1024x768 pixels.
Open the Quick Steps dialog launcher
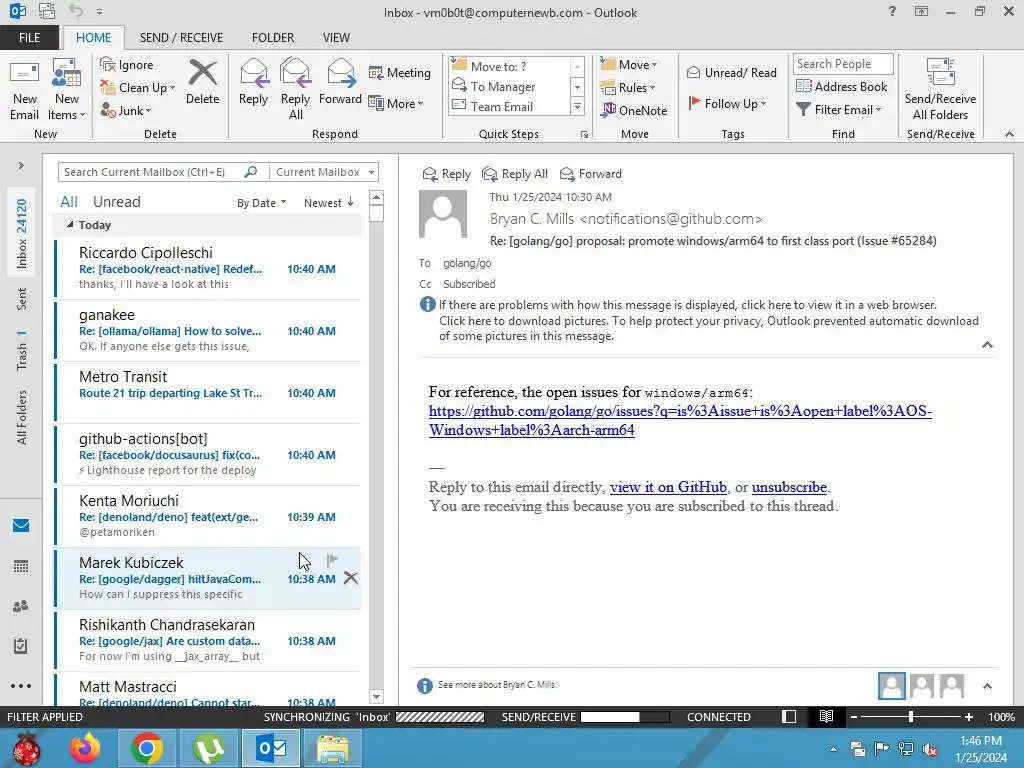click(584, 135)
